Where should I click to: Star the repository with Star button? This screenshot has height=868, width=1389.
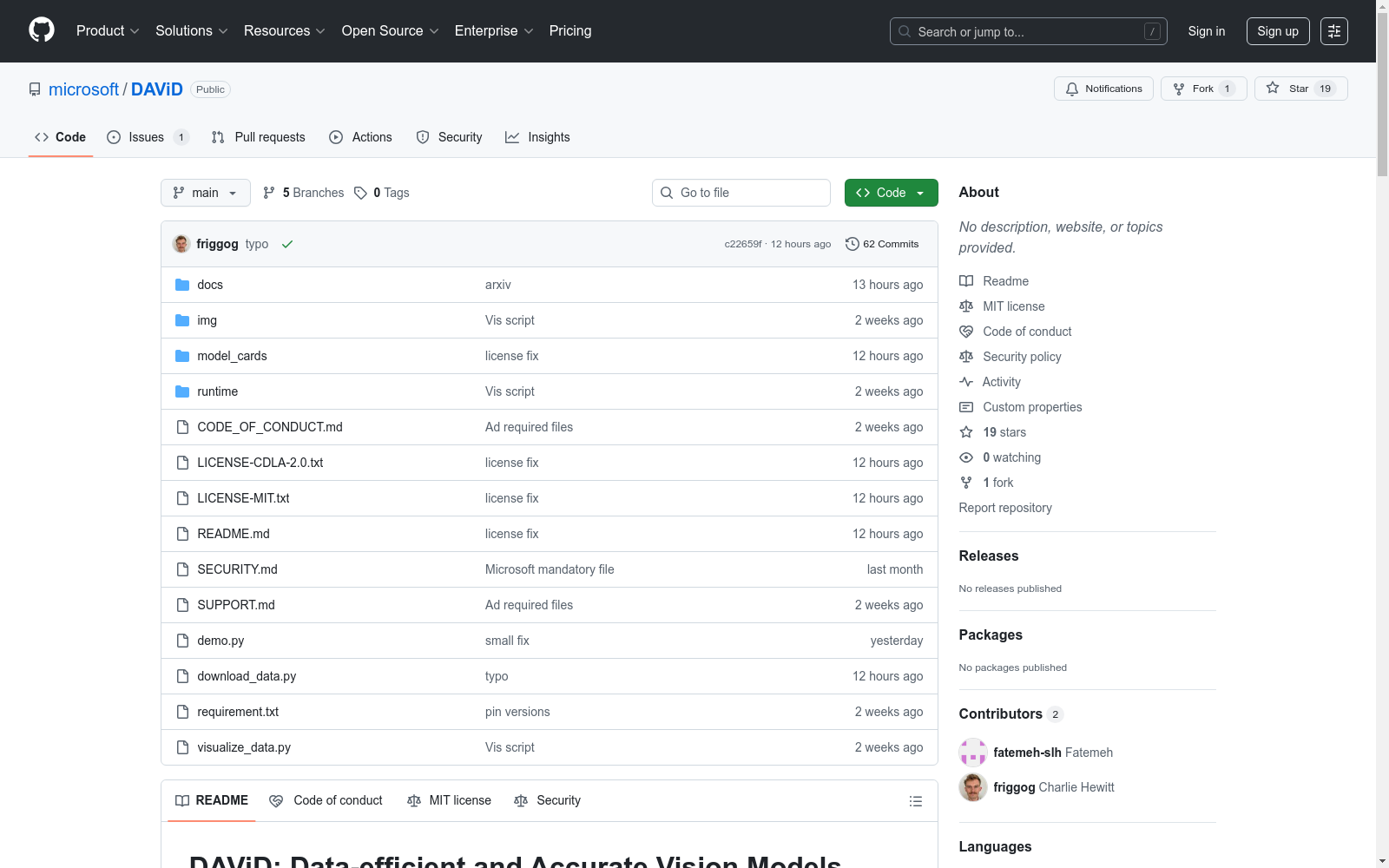tap(1300, 89)
